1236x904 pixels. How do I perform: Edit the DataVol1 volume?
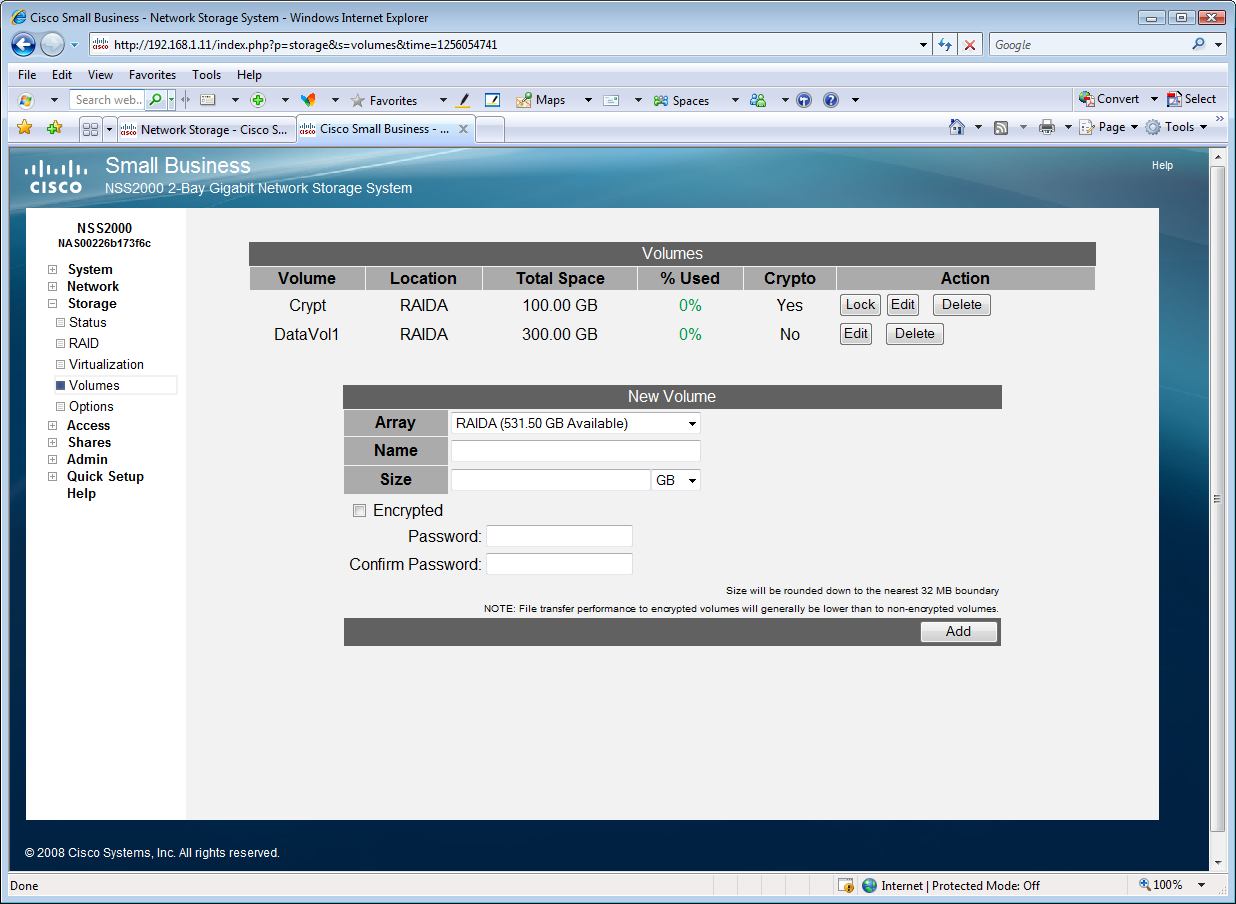[x=856, y=334]
